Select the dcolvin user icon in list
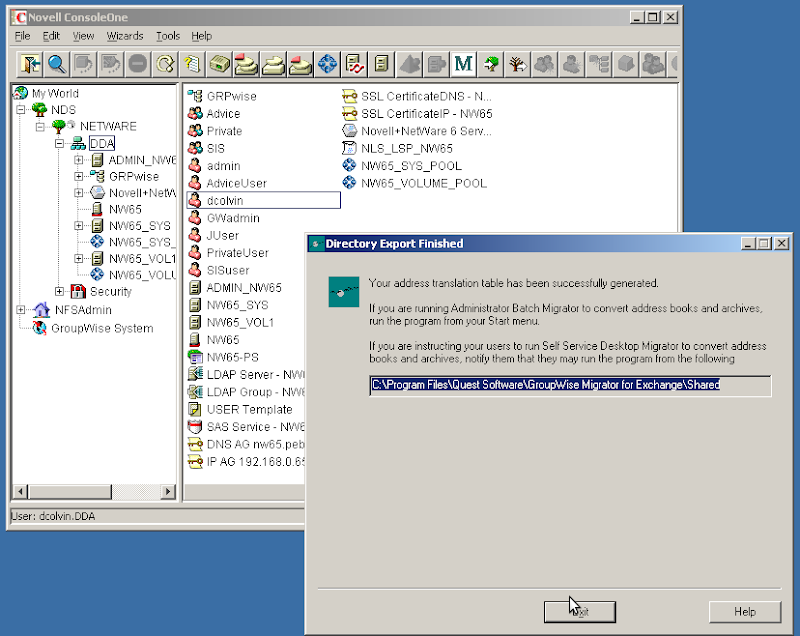This screenshot has width=800, height=636. (195, 200)
